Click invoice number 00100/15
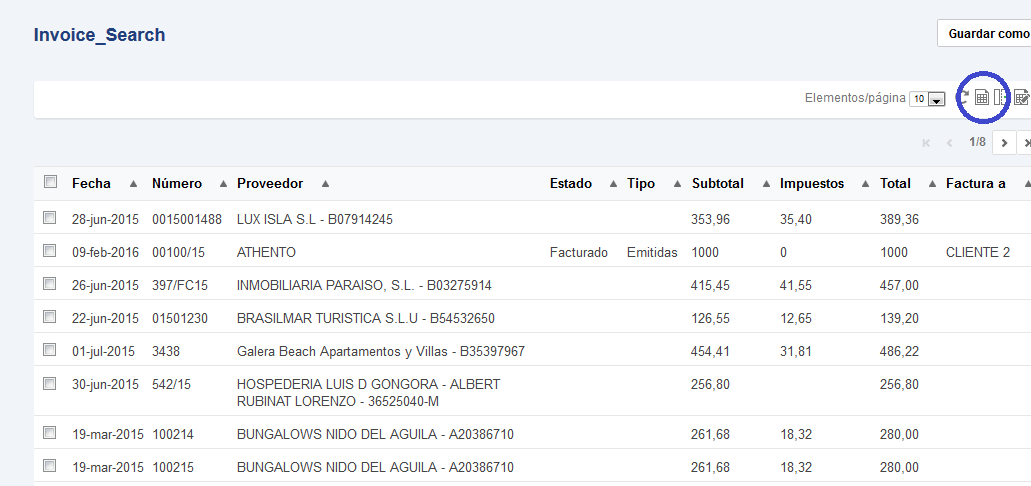The height and width of the screenshot is (486, 1031). (x=176, y=253)
